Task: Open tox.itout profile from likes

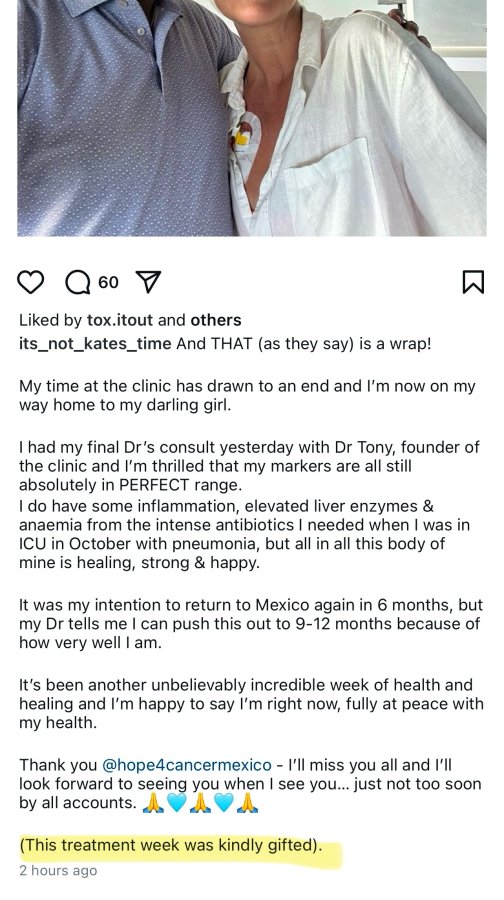Action: coord(120,320)
